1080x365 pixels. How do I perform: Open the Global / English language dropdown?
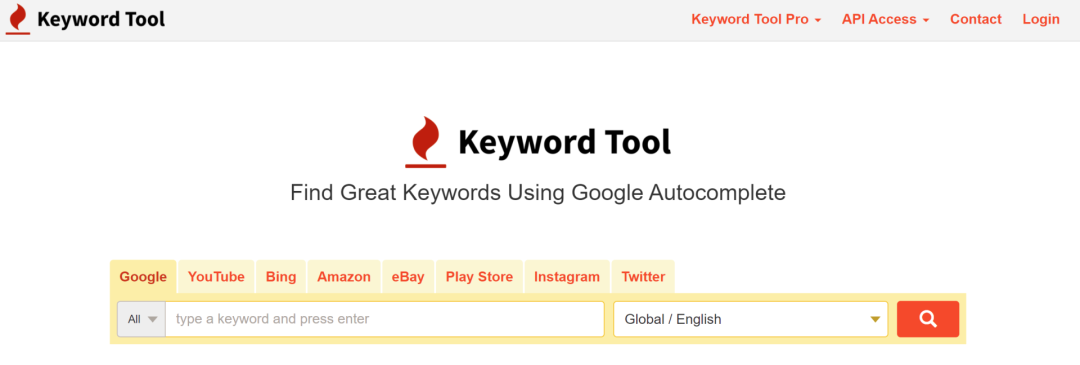coord(751,319)
